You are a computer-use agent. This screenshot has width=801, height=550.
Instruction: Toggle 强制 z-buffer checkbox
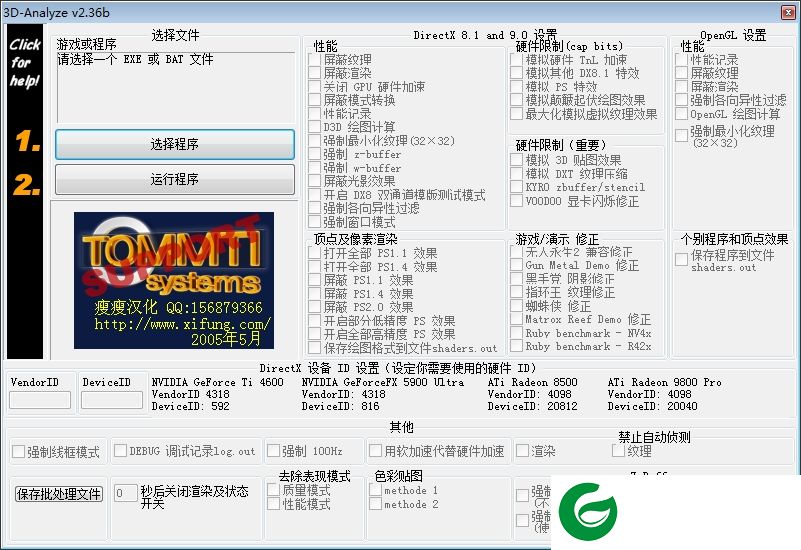(x=315, y=154)
